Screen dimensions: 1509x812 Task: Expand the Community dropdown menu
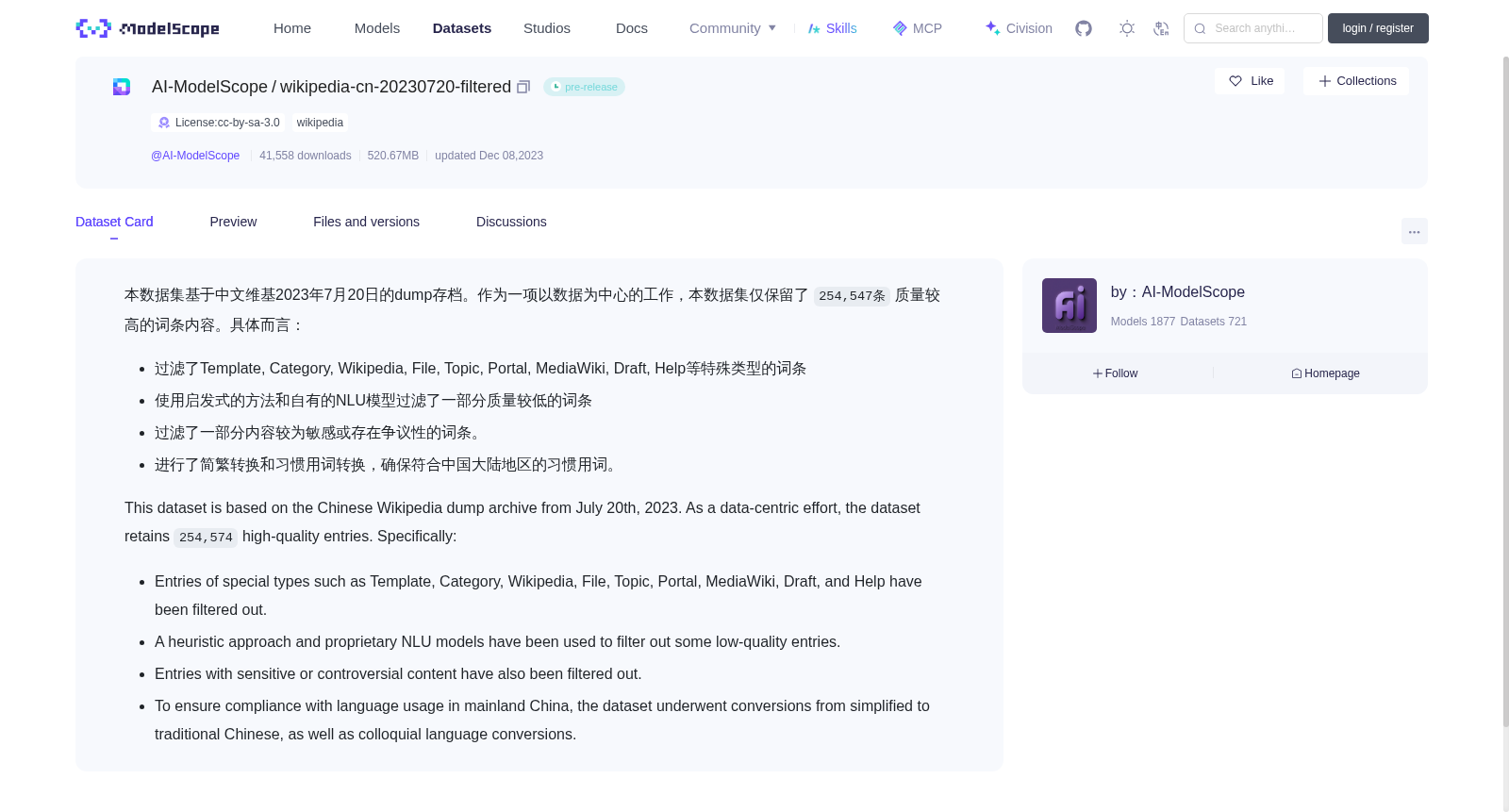pos(733,28)
